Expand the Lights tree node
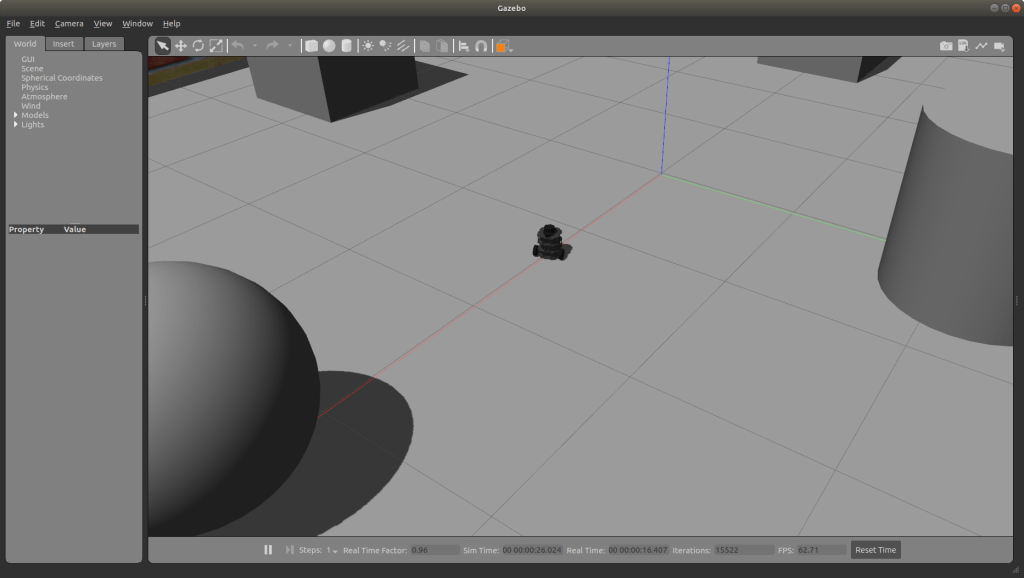The image size is (1024, 578). click(16, 124)
